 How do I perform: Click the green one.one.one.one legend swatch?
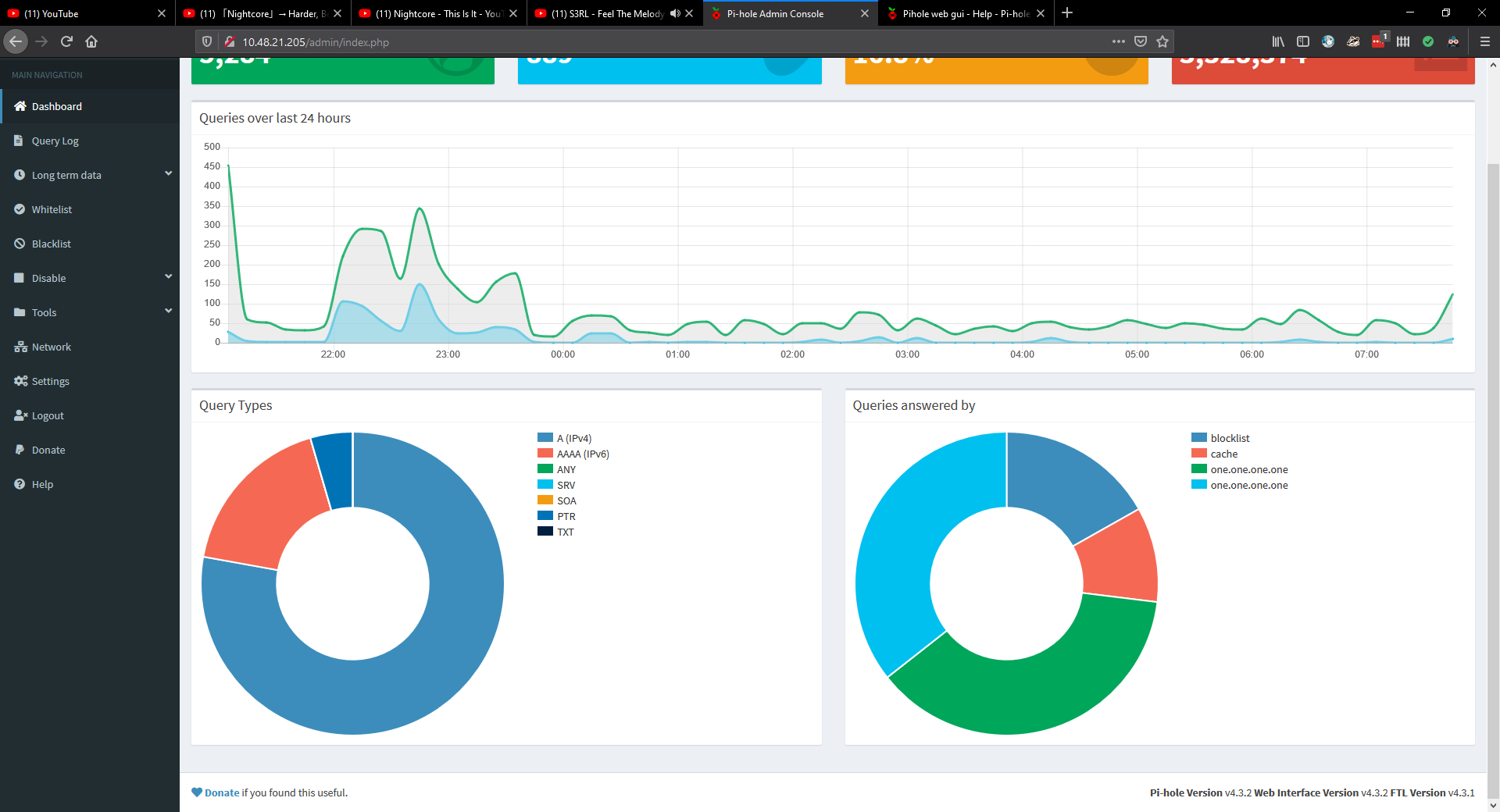(1199, 468)
